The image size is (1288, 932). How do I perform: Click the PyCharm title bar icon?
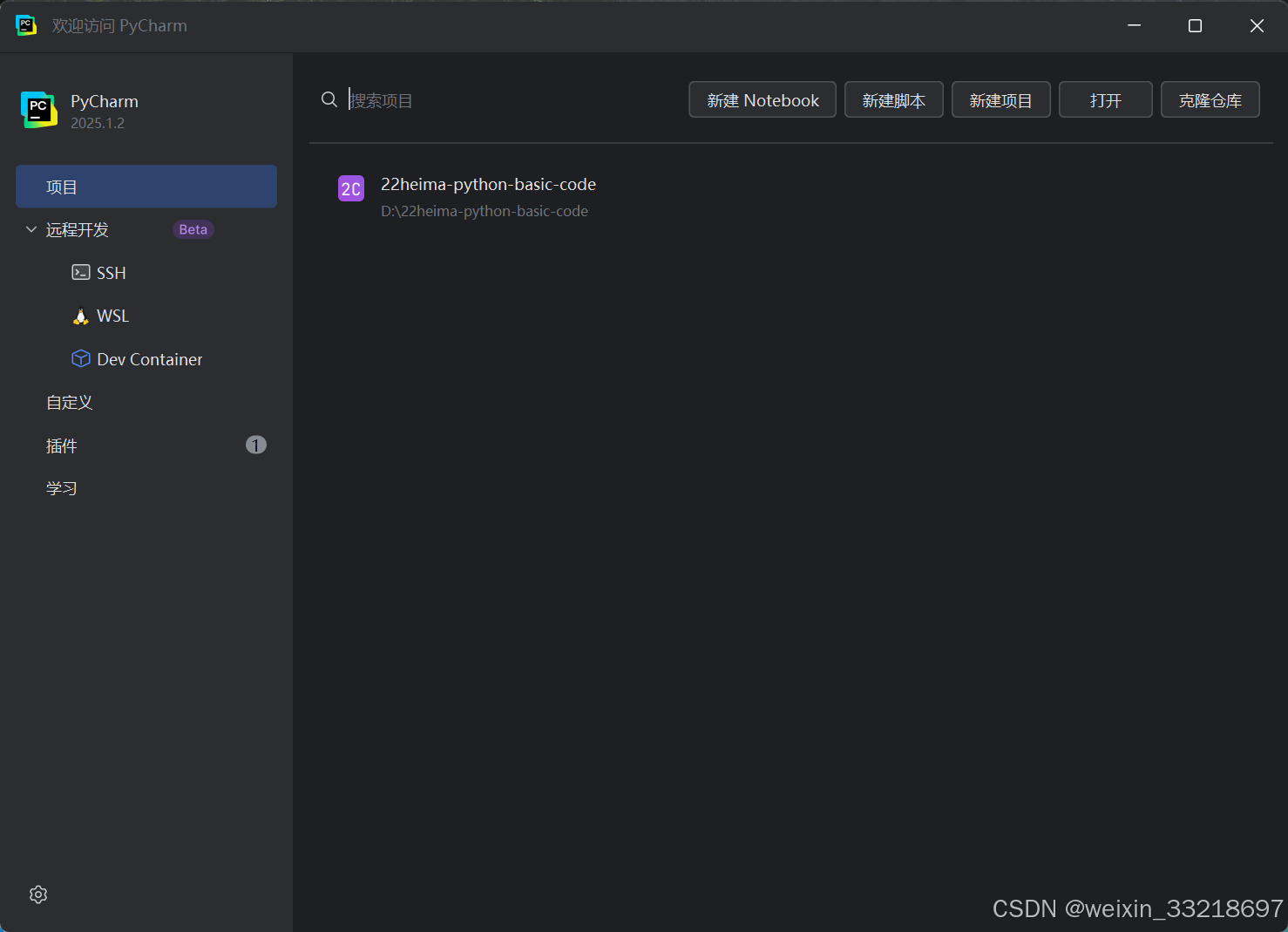26,25
